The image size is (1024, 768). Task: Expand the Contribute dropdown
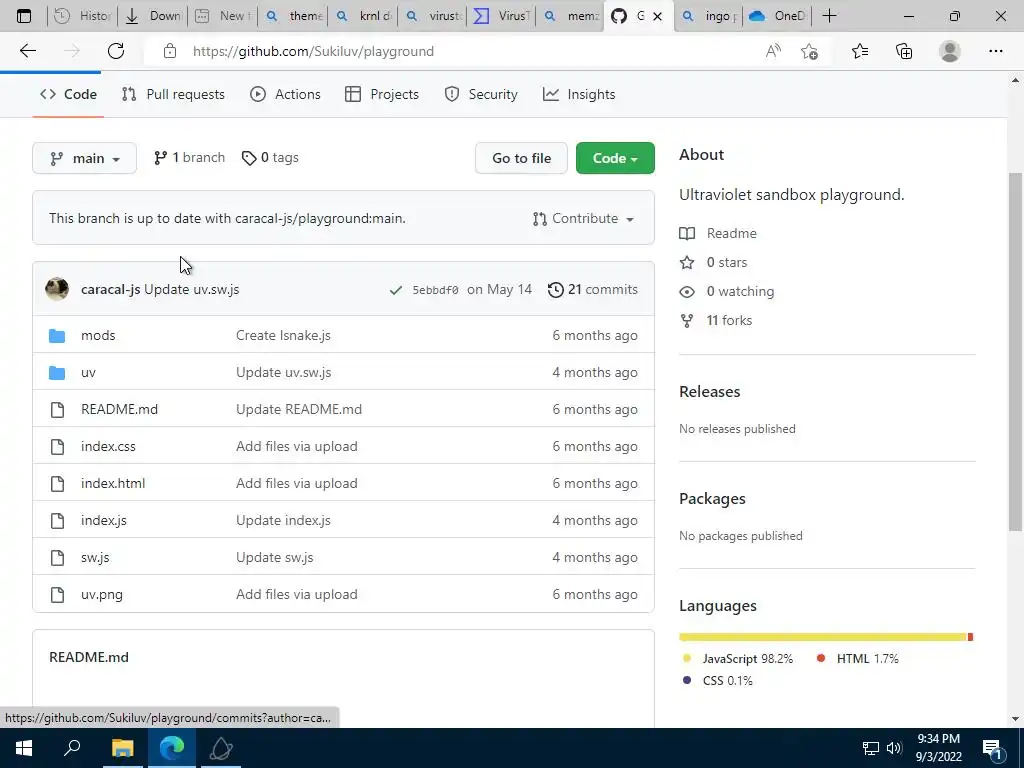click(583, 218)
